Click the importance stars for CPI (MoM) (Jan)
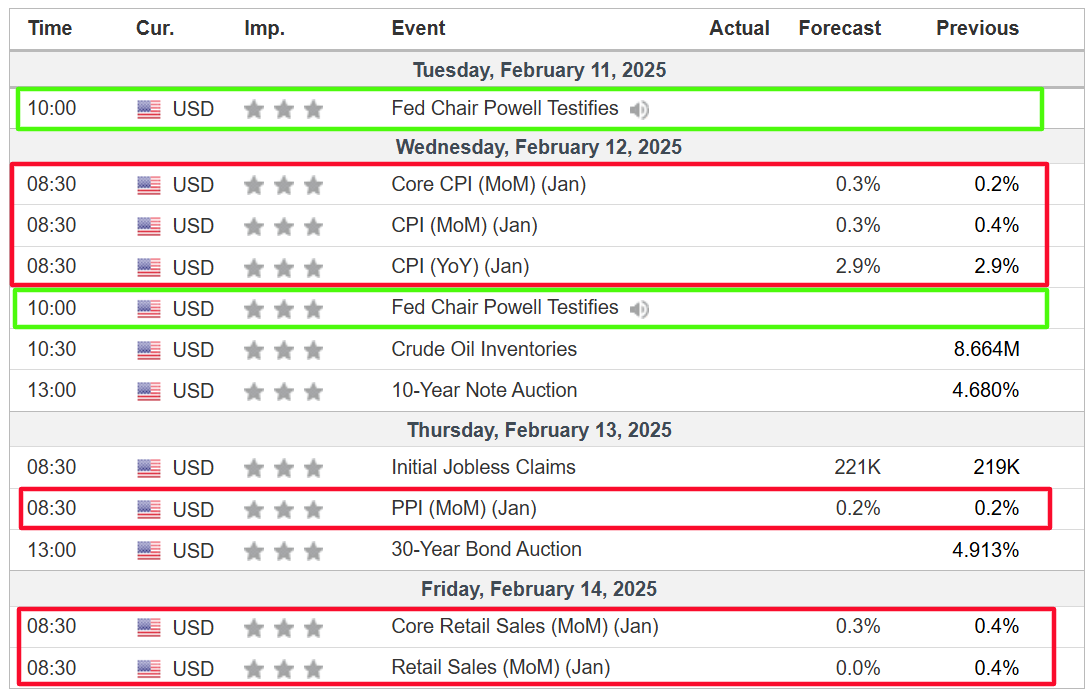This screenshot has width=1092, height=693. pyautogui.click(x=283, y=226)
